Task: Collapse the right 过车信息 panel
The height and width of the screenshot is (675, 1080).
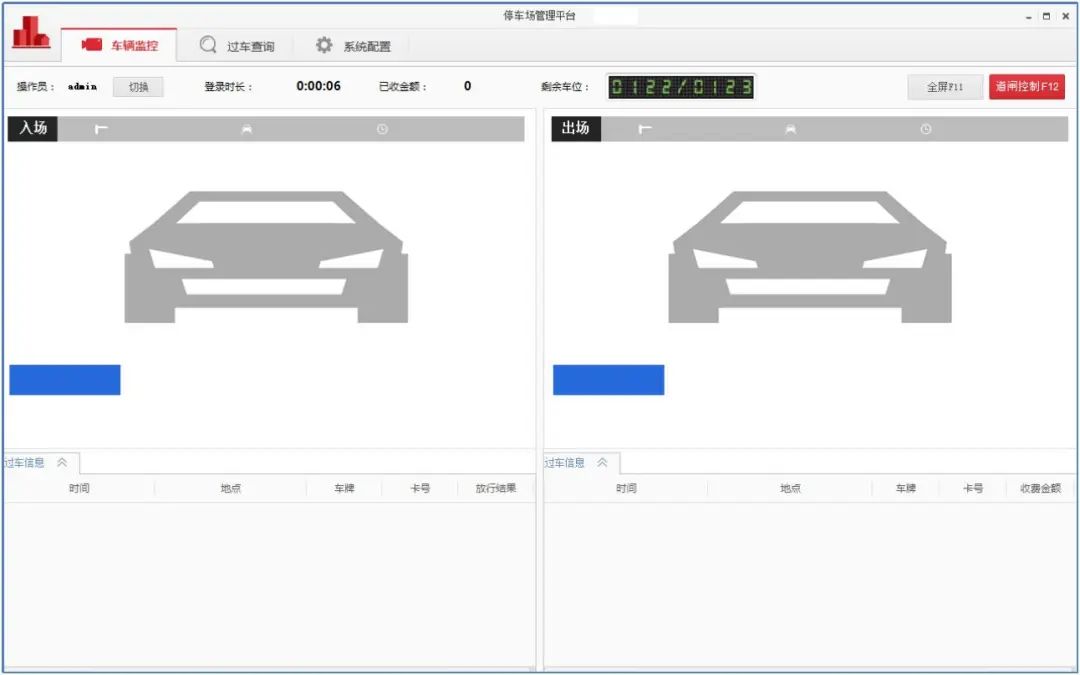Action: point(601,462)
